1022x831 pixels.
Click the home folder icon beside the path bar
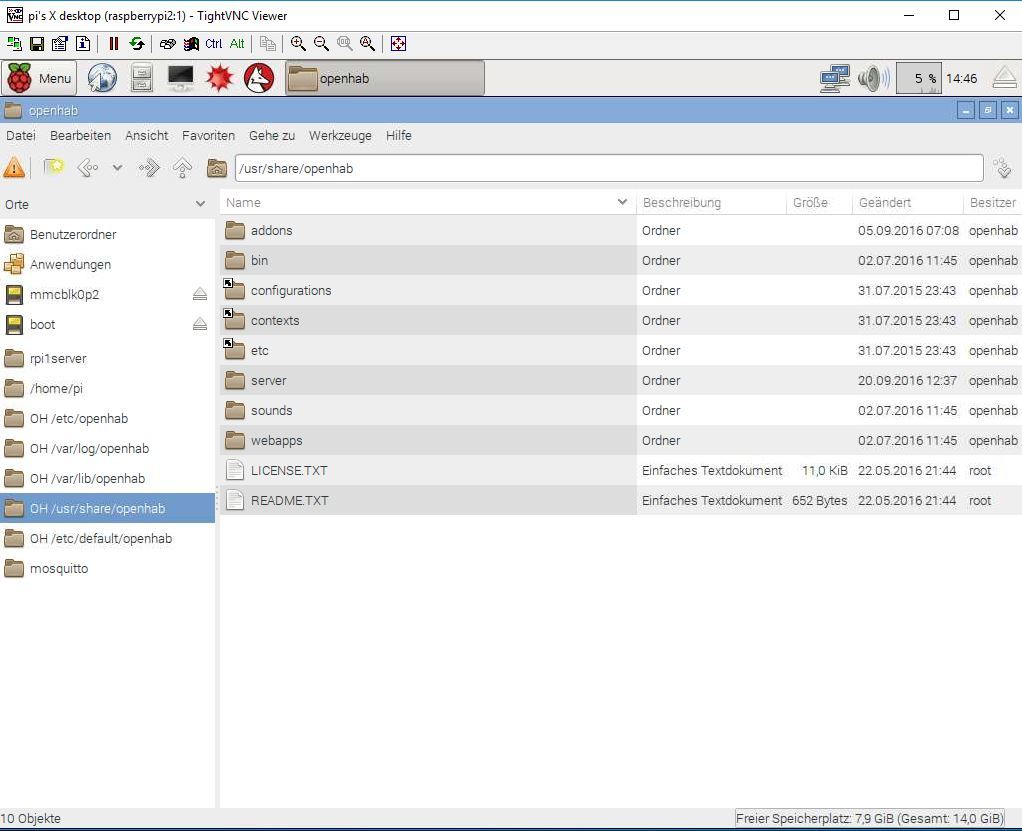(216, 169)
